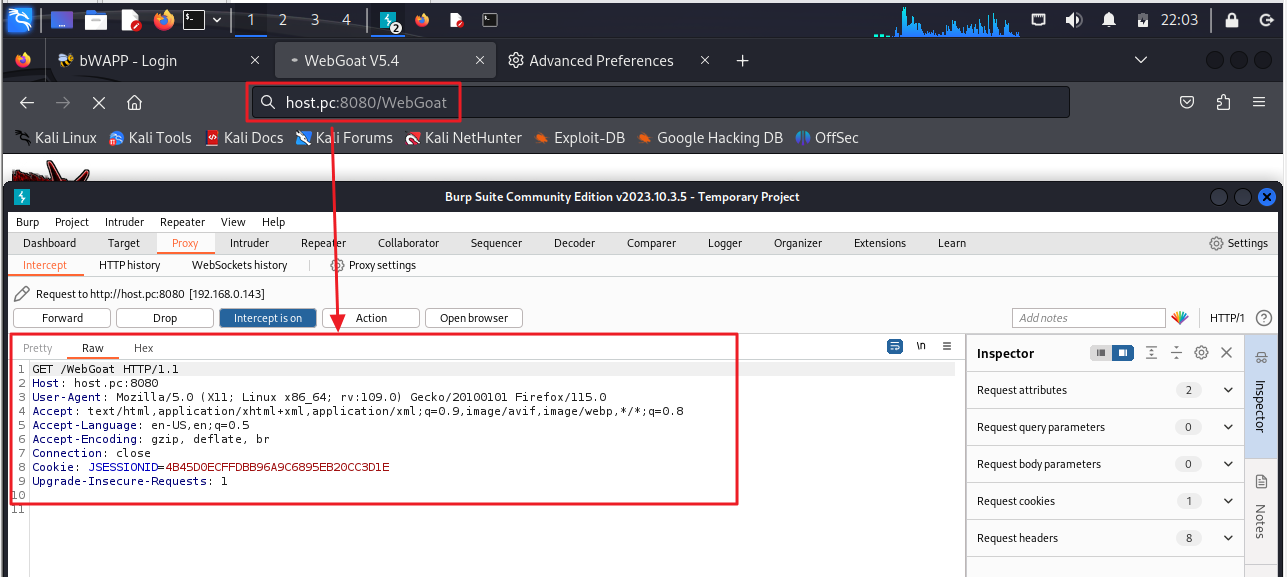
Task: Switch message view to Hex
Action: 144,348
